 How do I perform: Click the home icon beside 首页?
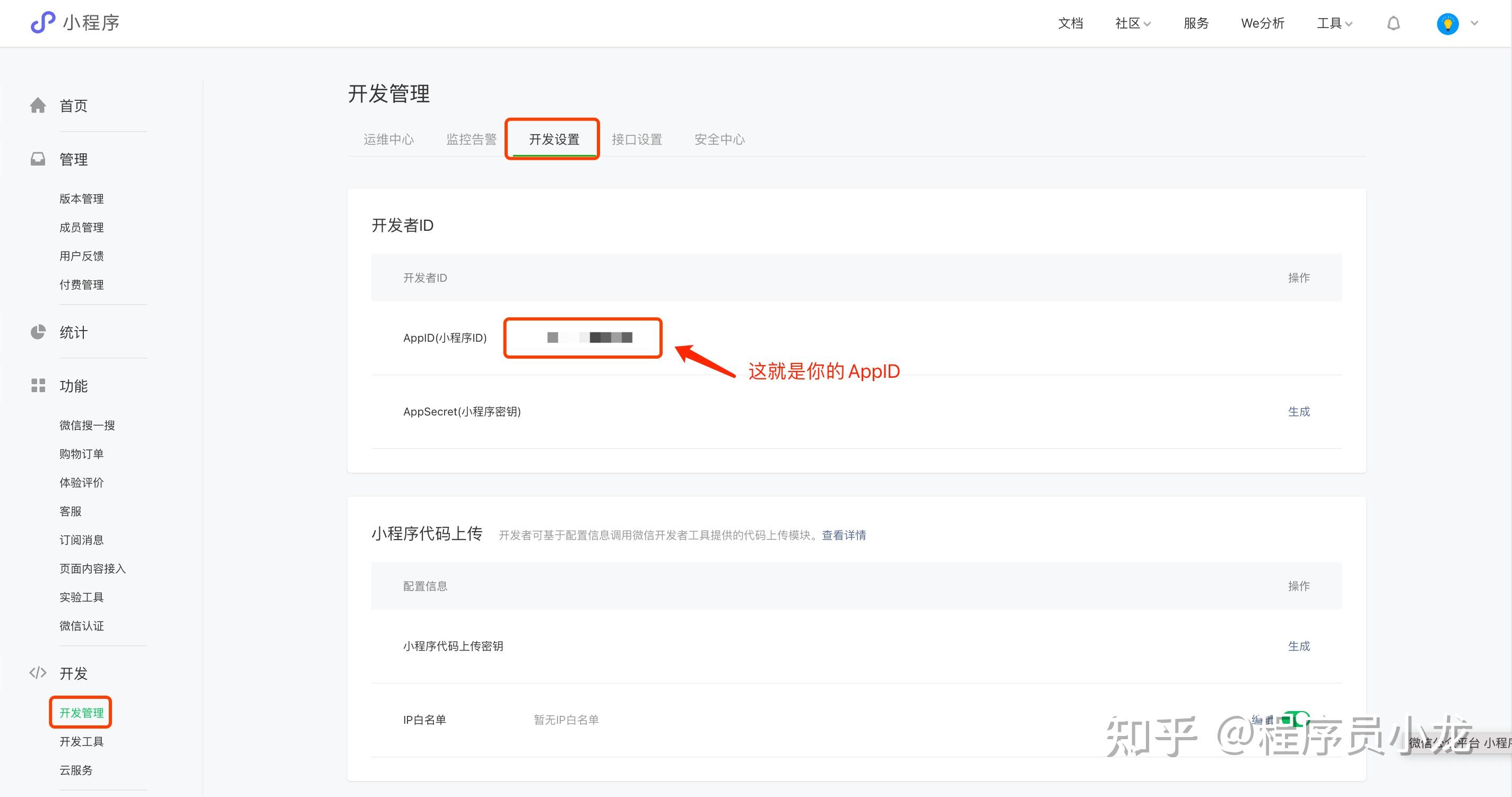[38, 106]
